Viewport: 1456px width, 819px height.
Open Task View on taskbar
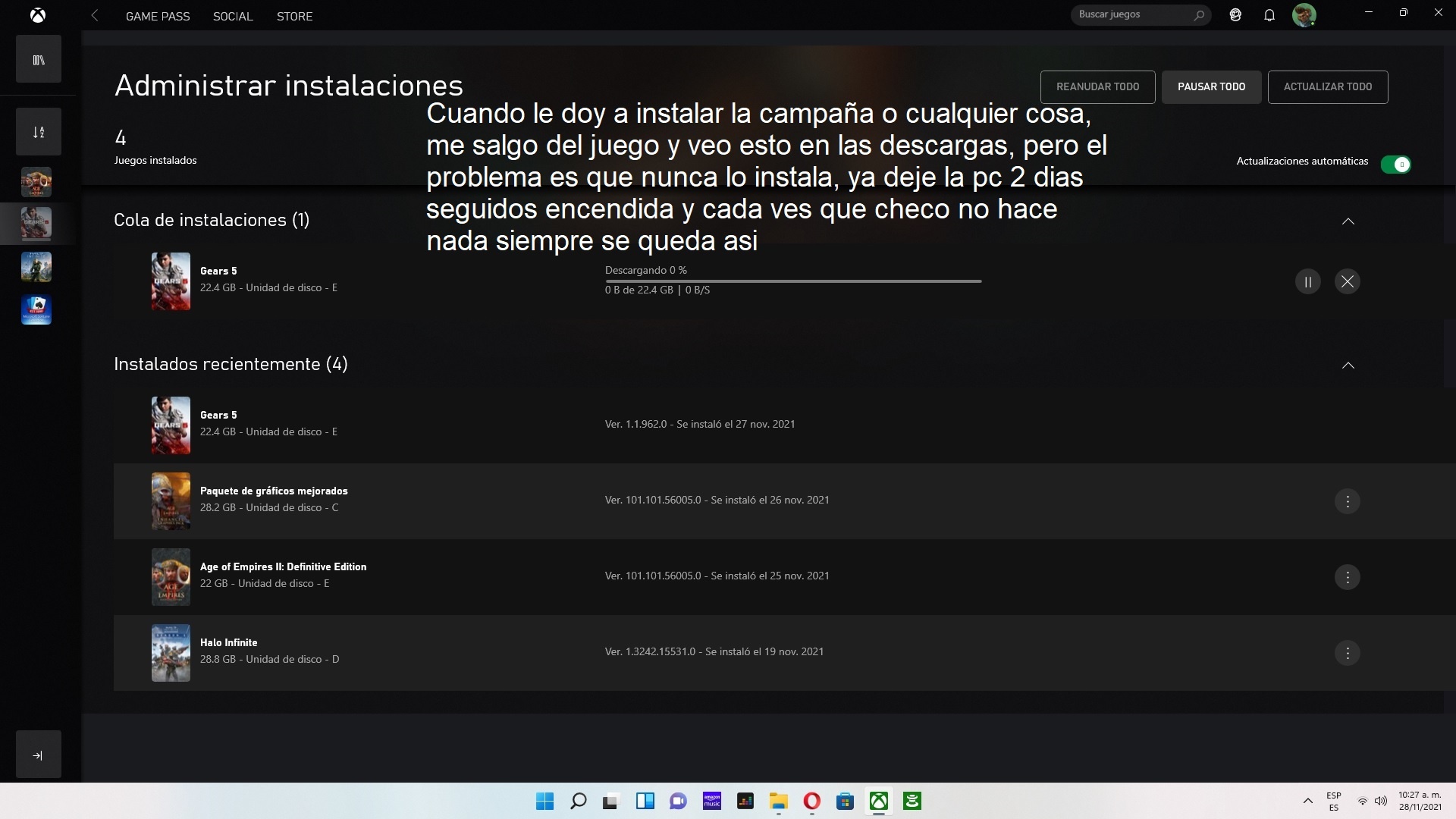tap(611, 801)
